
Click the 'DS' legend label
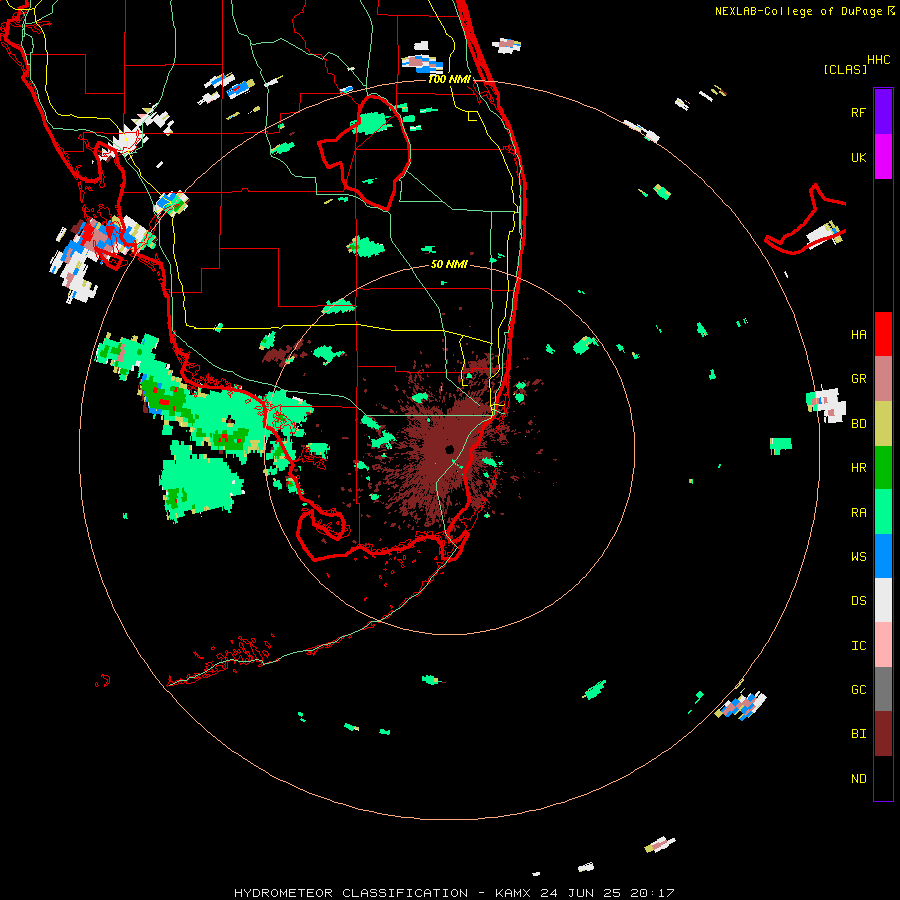858,601
